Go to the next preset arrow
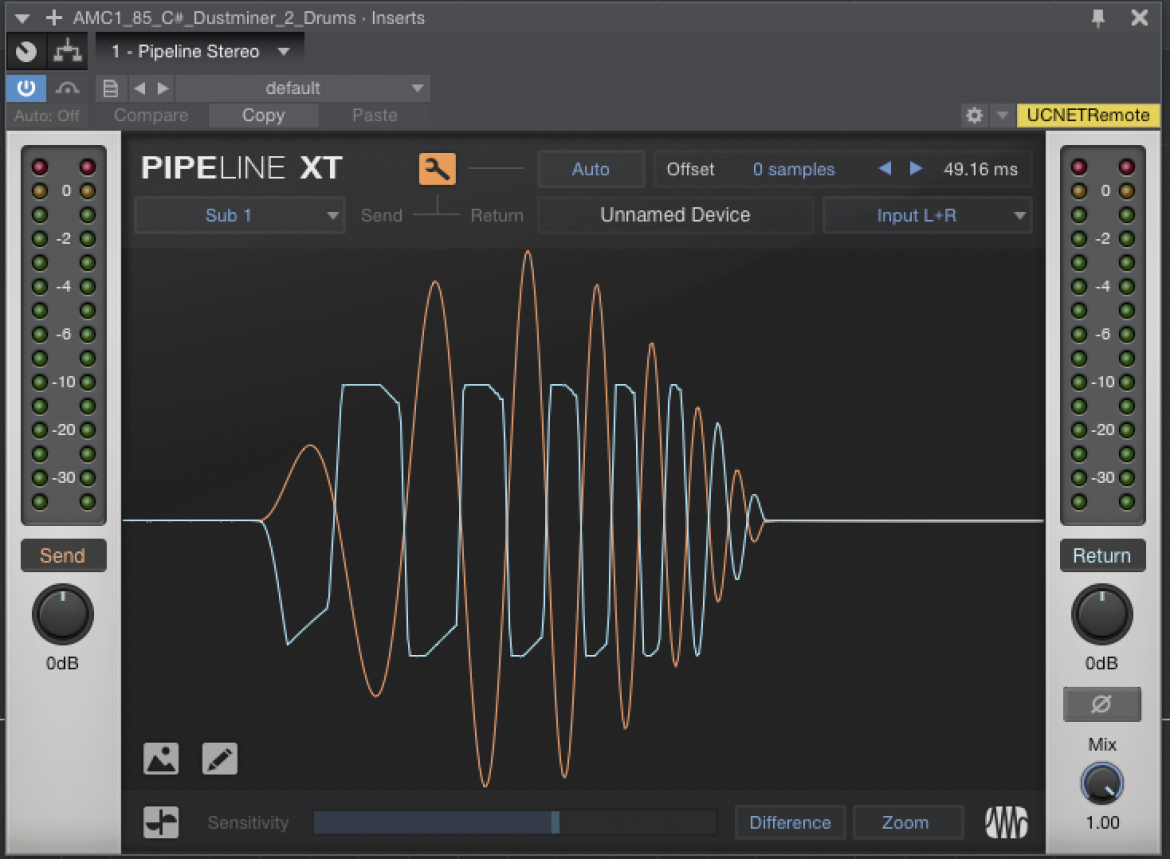The image size is (1170, 859). [x=163, y=88]
